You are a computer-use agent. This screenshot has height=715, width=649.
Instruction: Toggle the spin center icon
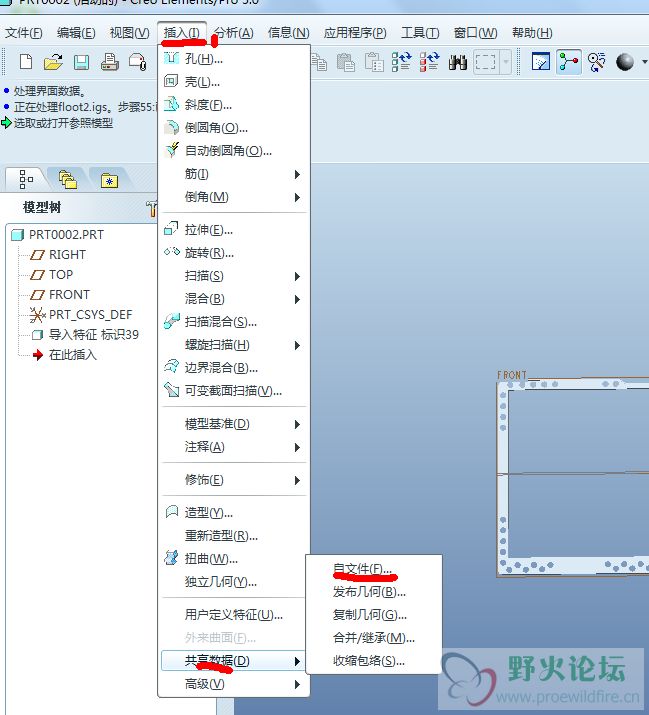coord(569,62)
